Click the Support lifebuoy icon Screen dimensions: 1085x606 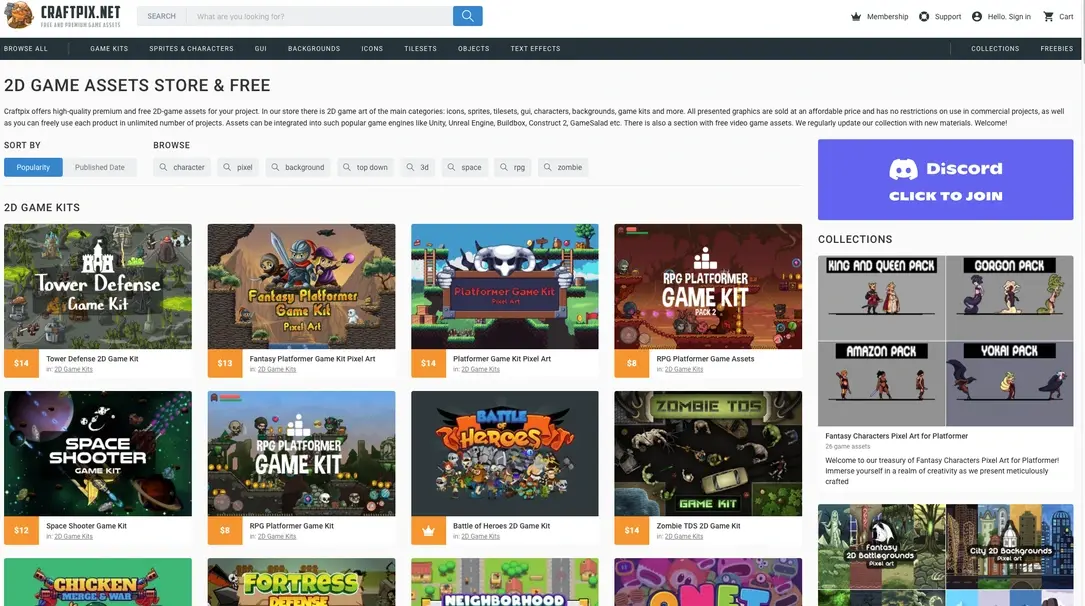coord(924,17)
